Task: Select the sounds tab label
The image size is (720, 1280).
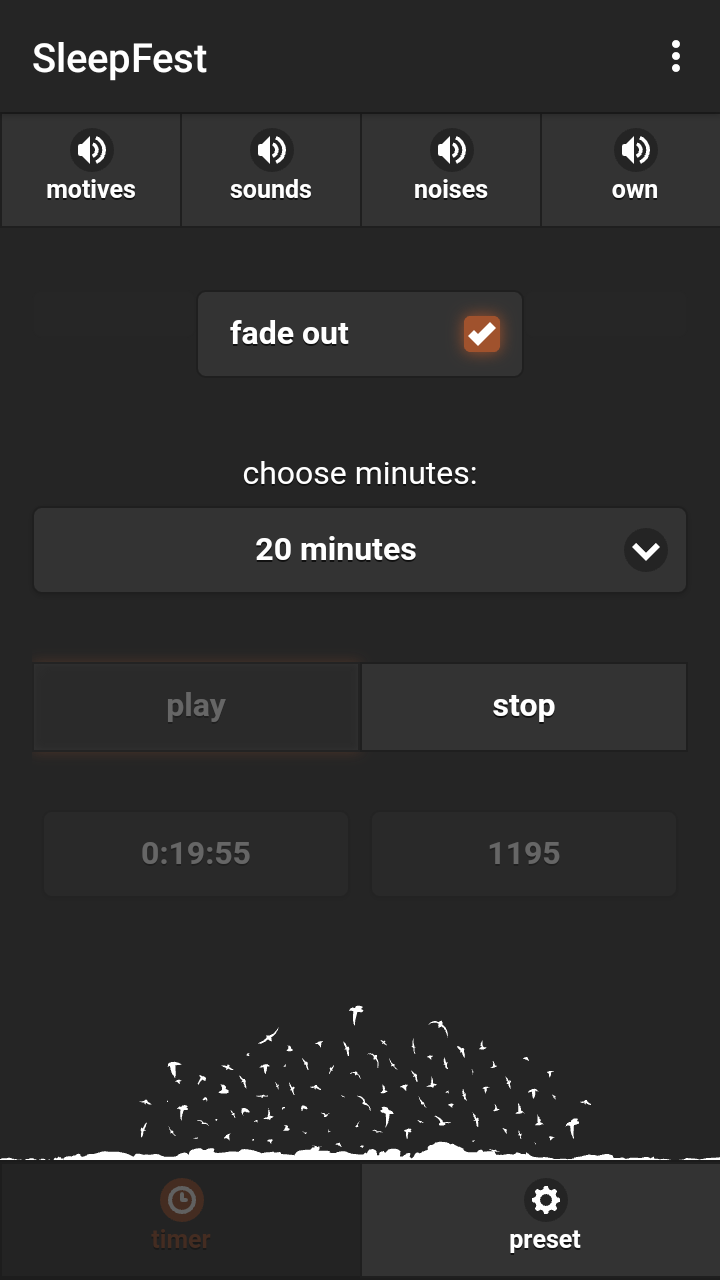Action: pos(271,190)
